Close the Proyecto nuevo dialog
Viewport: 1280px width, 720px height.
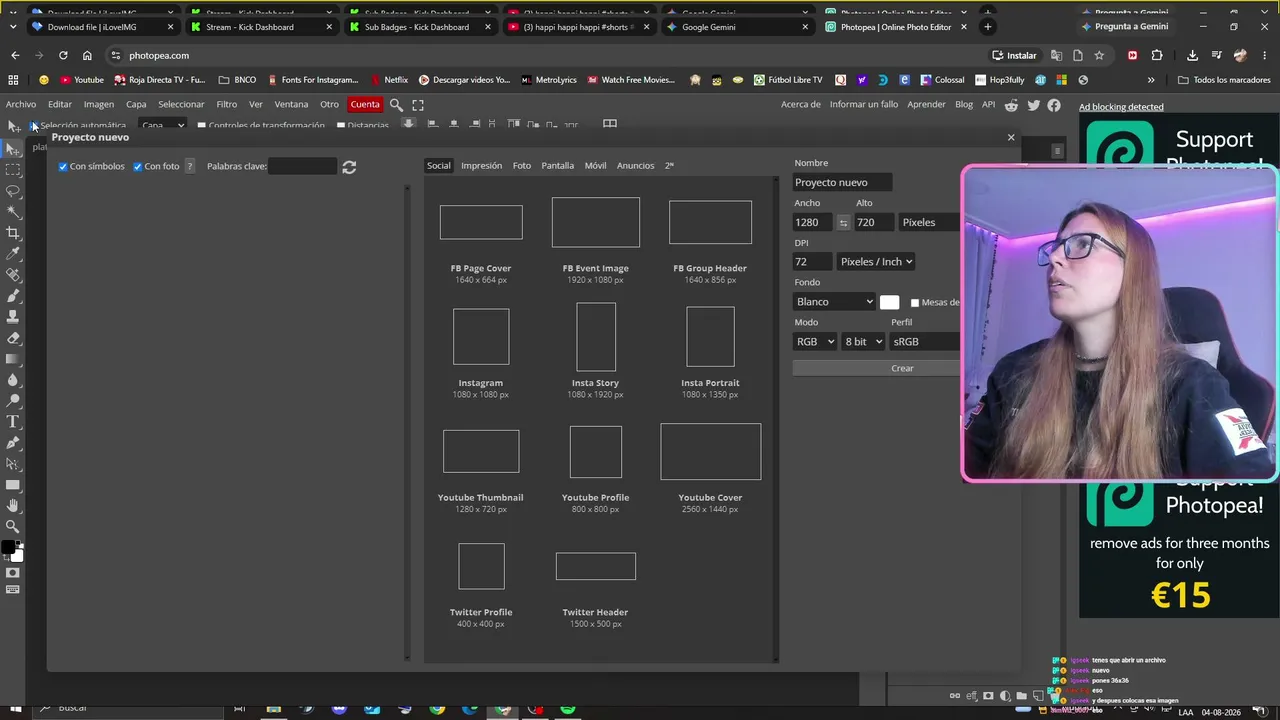click(x=1011, y=137)
